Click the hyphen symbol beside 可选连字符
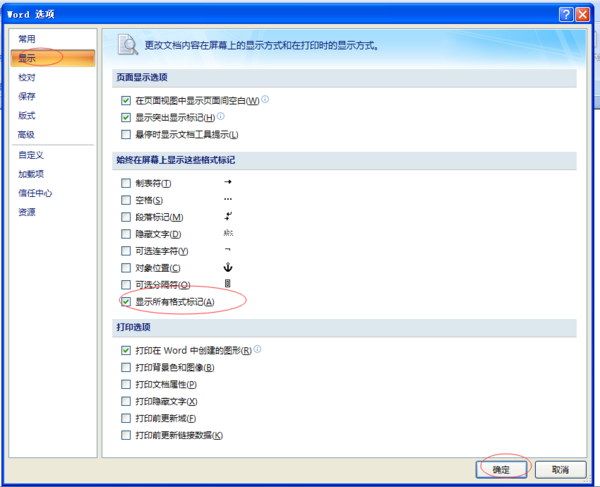The height and width of the screenshot is (487, 600). pos(228,249)
